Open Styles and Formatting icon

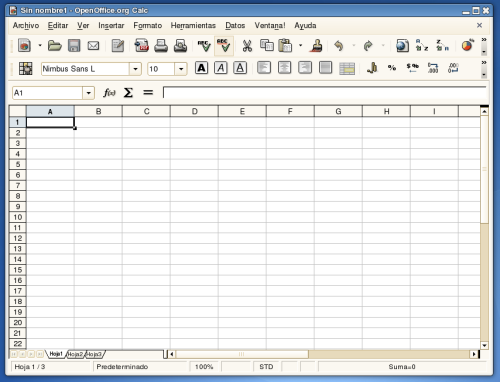26,69
